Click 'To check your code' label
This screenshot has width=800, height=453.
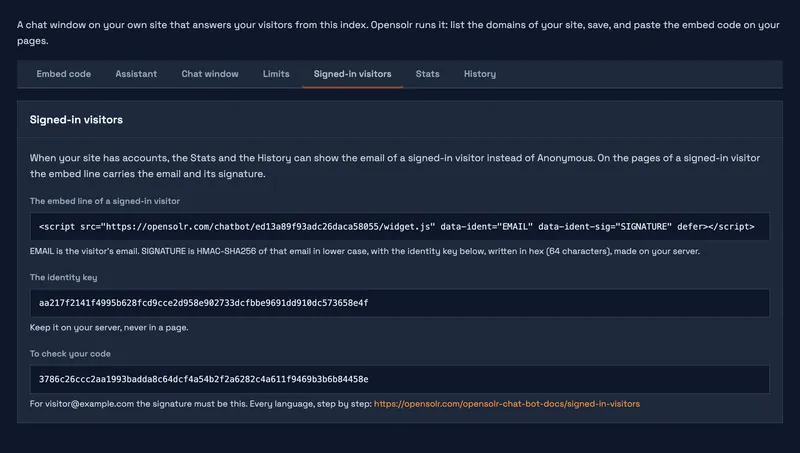pos(70,354)
